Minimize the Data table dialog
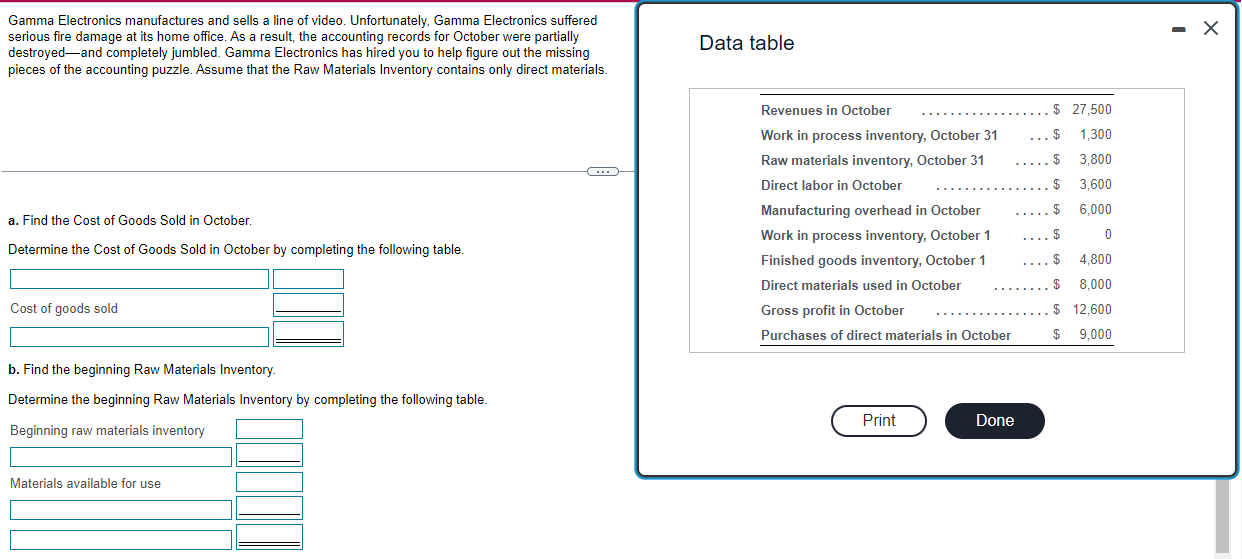The width and height of the screenshot is (1242, 559). [x=1178, y=28]
